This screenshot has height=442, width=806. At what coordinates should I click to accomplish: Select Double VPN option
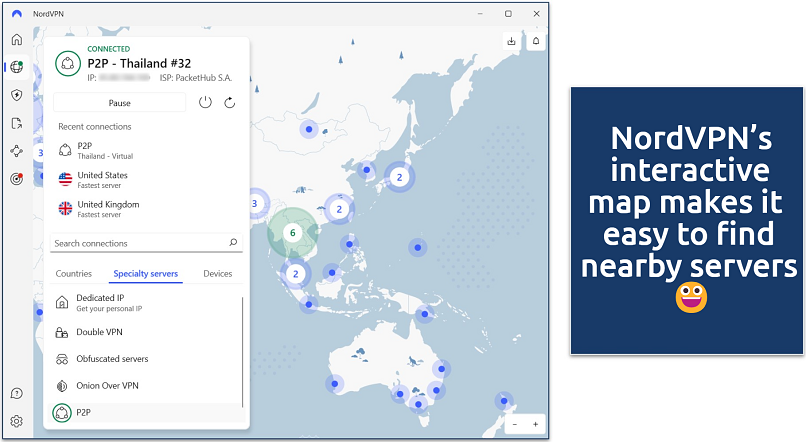146,332
